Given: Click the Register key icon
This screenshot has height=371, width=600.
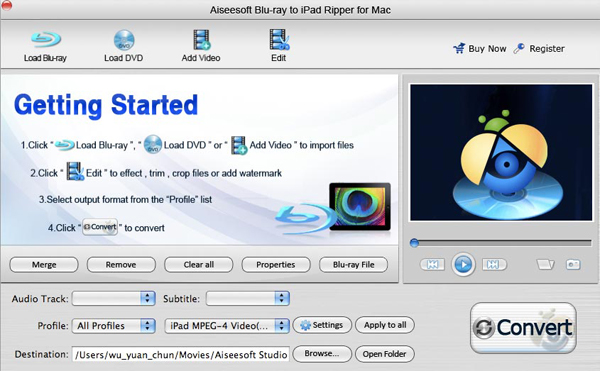Looking at the screenshot, I should click(519, 48).
